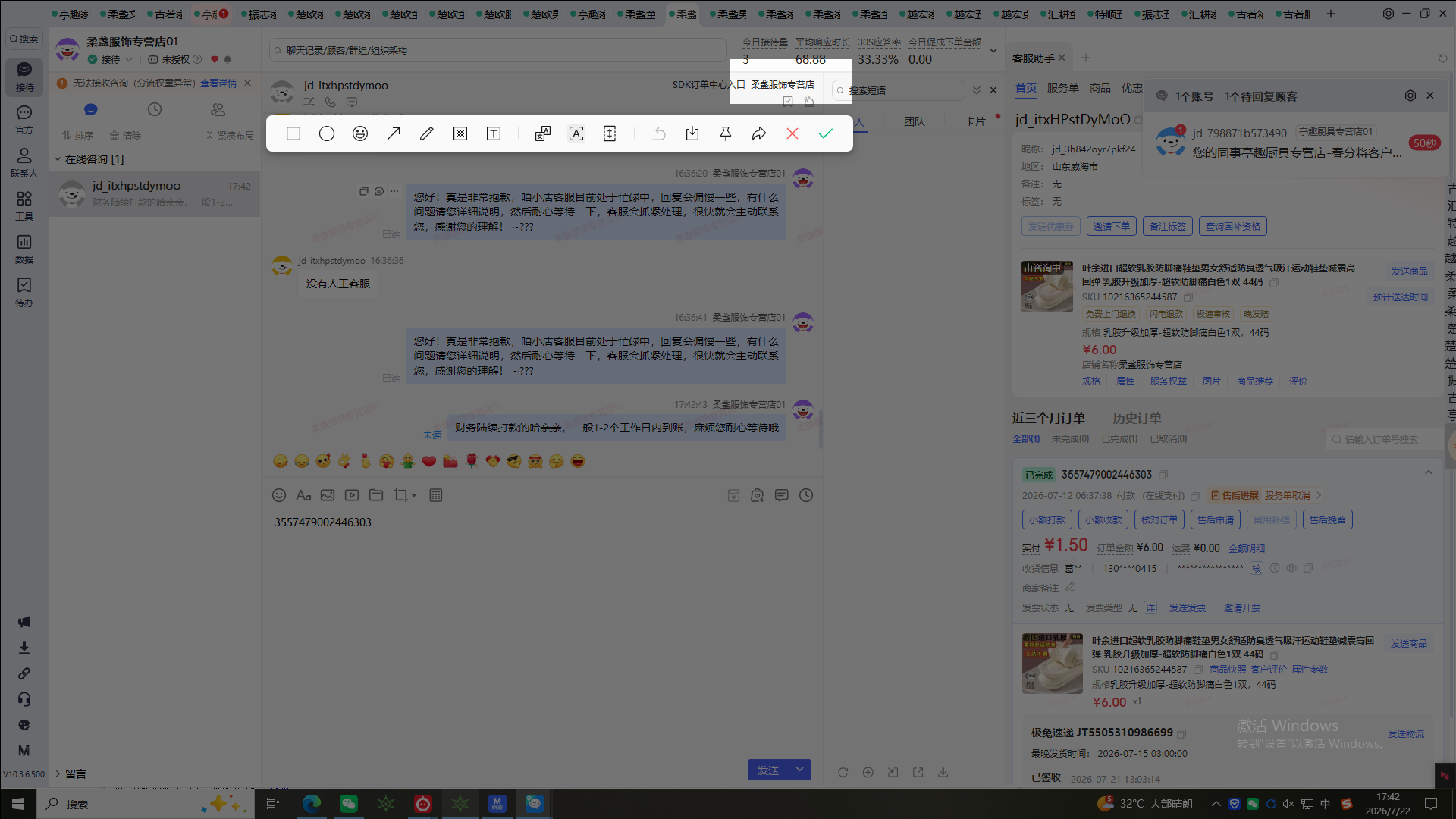
Task: Open the 接待 status dropdown
Action: point(111,59)
